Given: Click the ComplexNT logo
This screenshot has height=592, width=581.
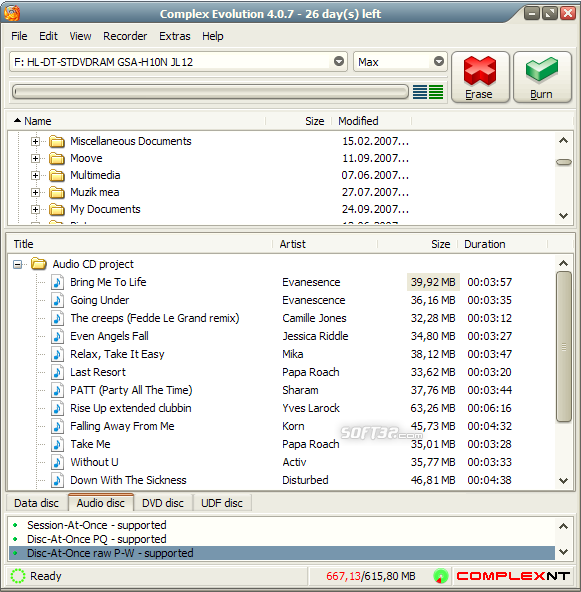Looking at the screenshot, I should point(513,576).
